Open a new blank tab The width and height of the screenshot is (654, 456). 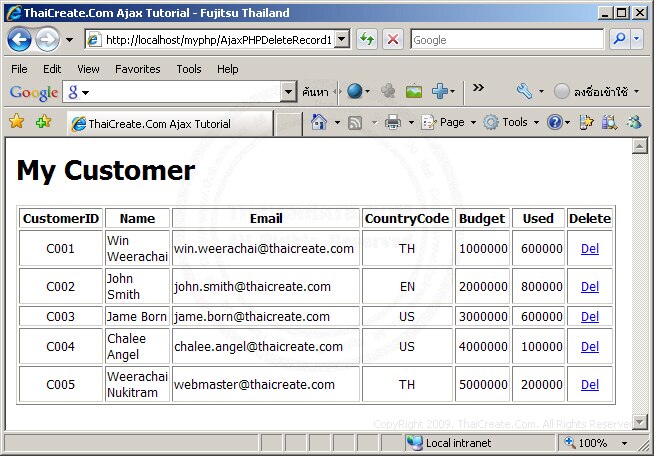point(288,124)
